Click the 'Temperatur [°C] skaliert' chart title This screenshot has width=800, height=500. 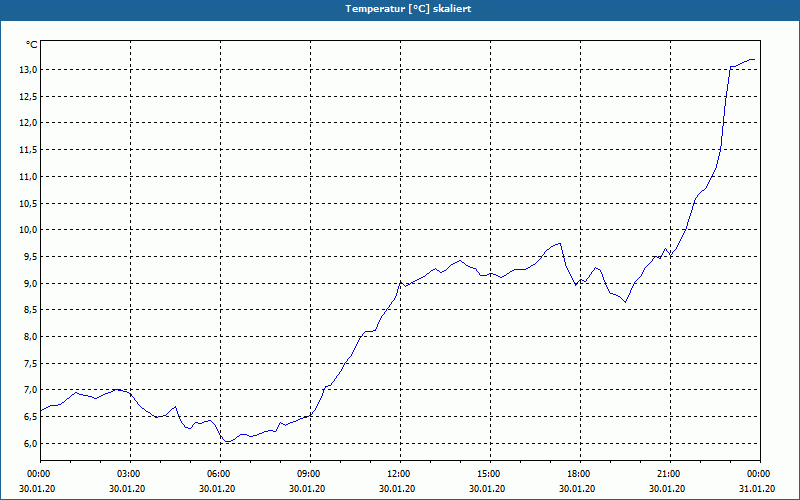(408, 9)
